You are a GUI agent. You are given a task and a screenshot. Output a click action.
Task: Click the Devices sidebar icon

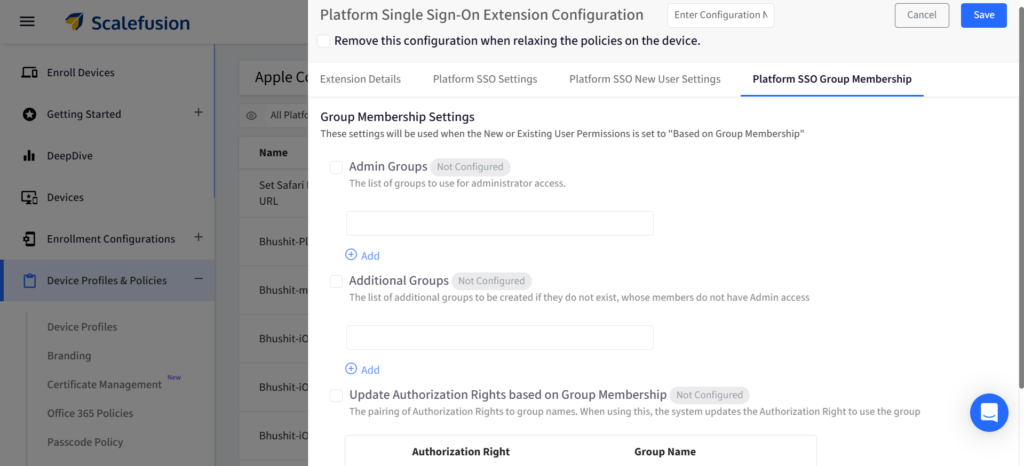(29, 198)
